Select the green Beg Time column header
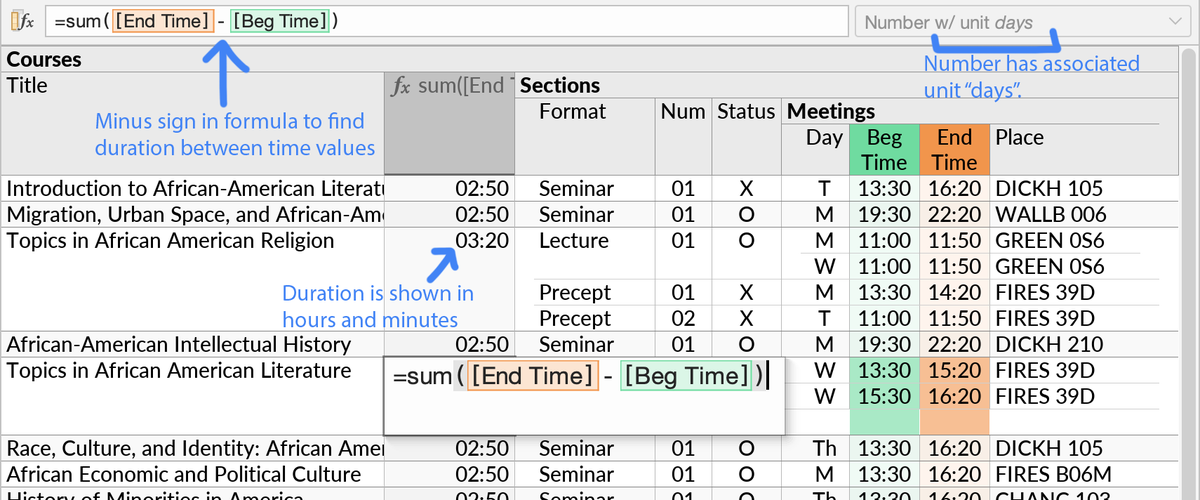 (884, 150)
